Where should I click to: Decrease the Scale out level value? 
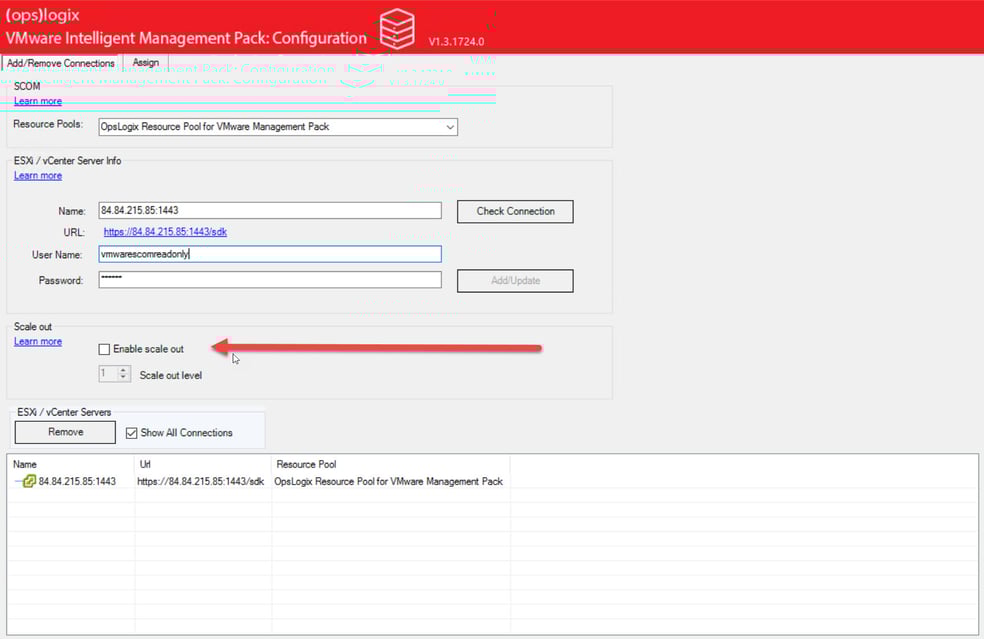[122, 375]
